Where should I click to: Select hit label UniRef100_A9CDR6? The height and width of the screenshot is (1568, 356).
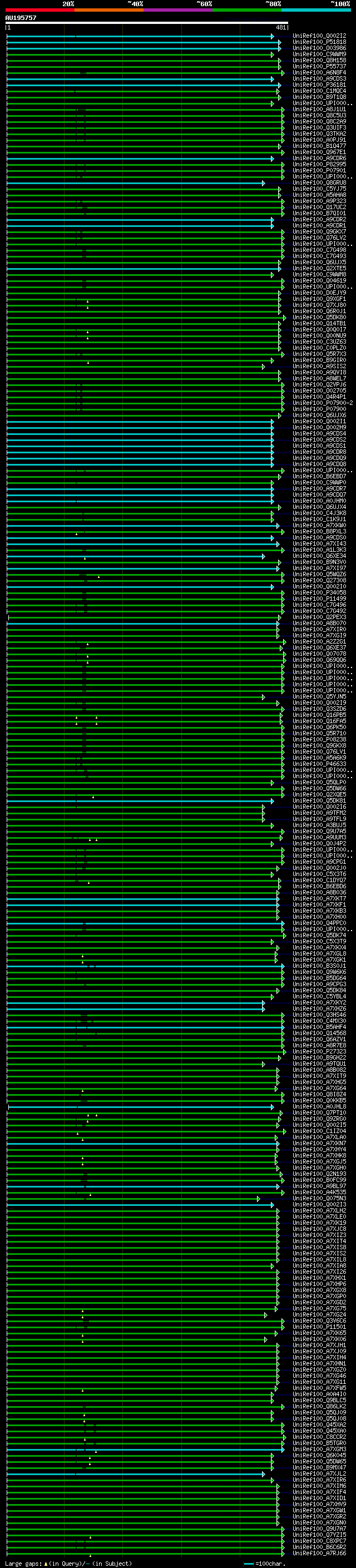pos(319,159)
